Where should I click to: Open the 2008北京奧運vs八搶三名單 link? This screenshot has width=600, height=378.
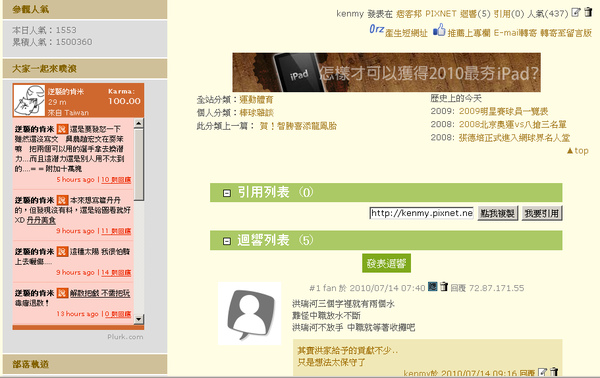click(512, 124)
